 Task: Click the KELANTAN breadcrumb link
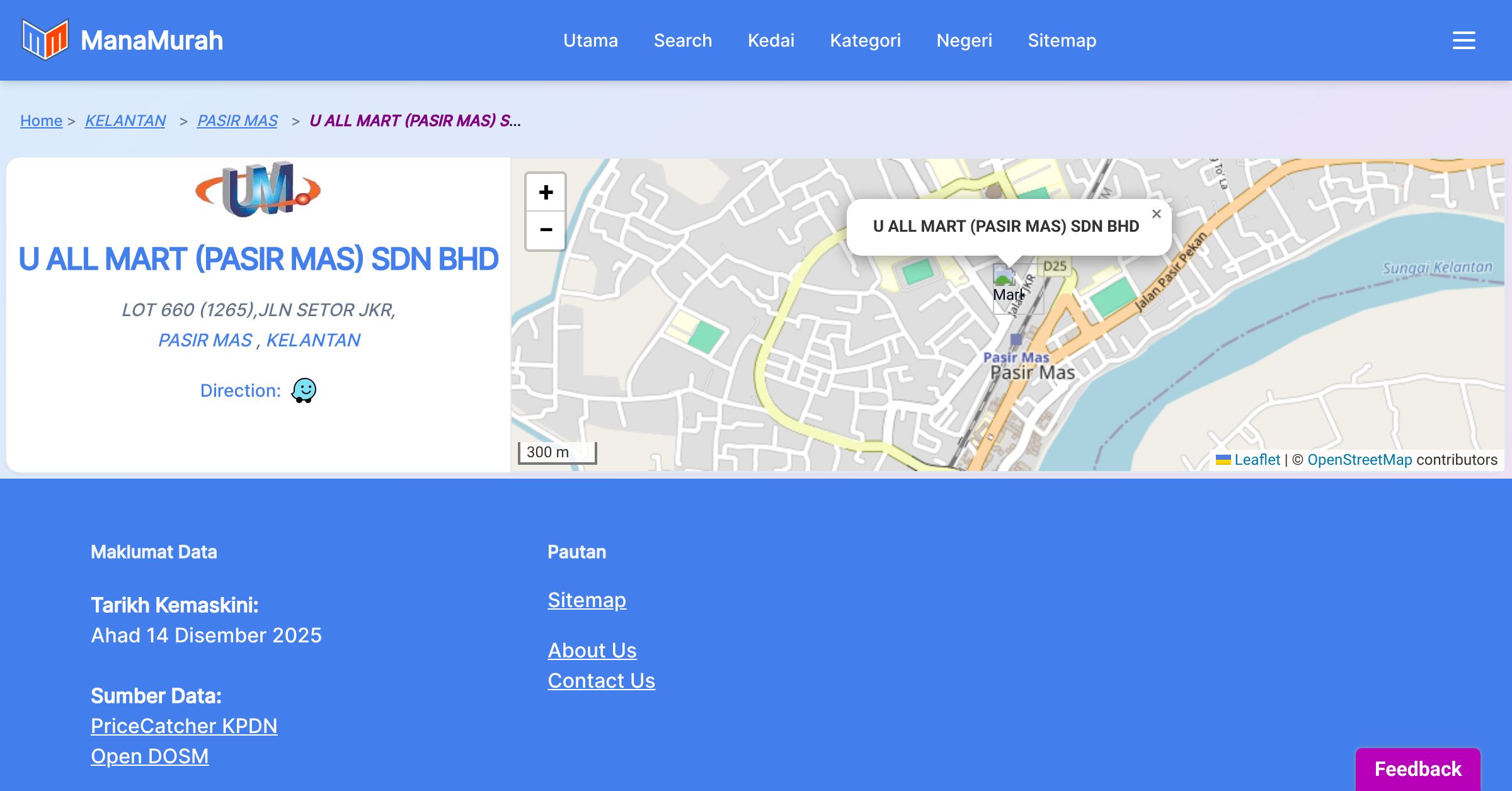(x=125, y=120)
